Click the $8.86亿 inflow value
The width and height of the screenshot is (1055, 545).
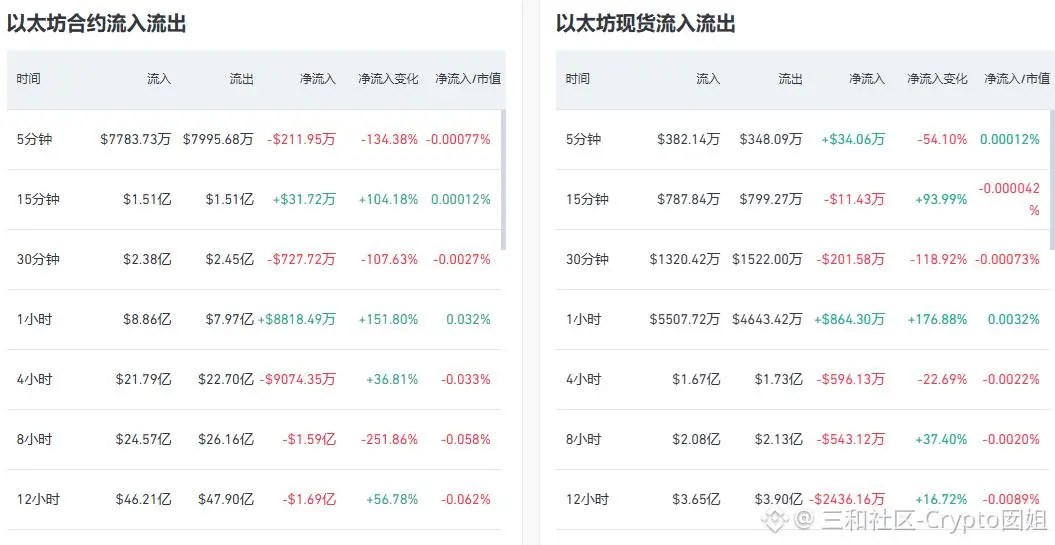pos(147,319)
